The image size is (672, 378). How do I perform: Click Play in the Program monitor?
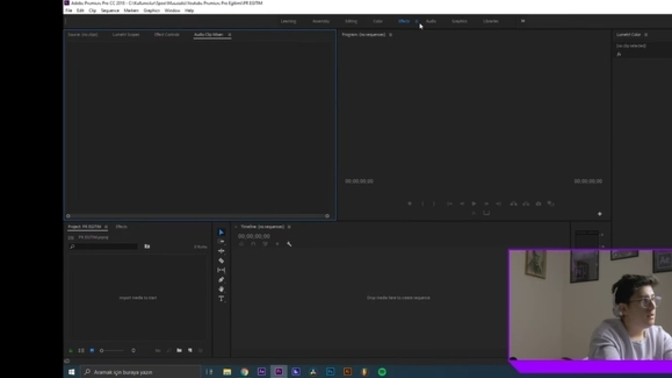click(x=474, y=204)
